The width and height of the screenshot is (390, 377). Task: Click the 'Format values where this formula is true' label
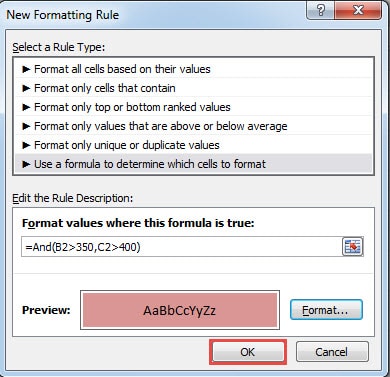(138, 223)
